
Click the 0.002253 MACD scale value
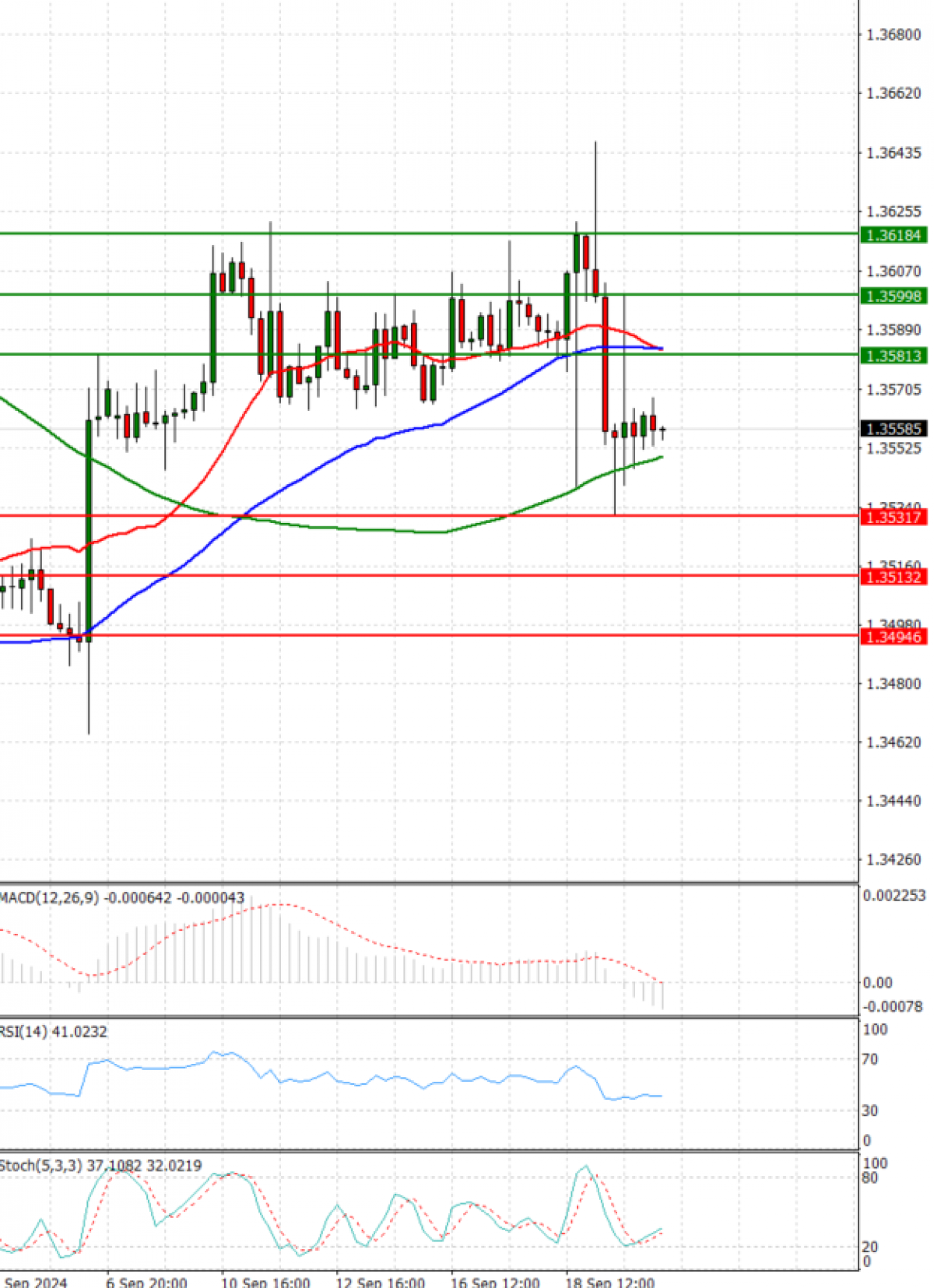[894, 896]
